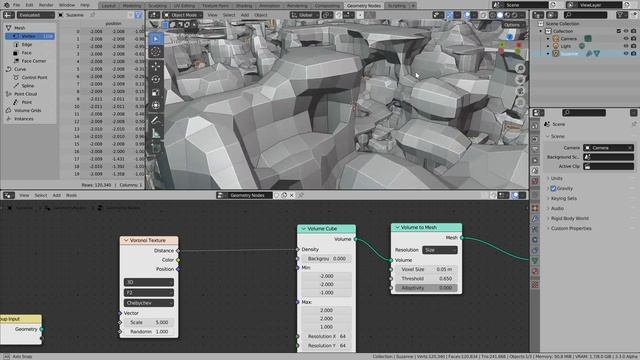Expand the Audio panel
640x360 pixels.
[x=557, y=209]
